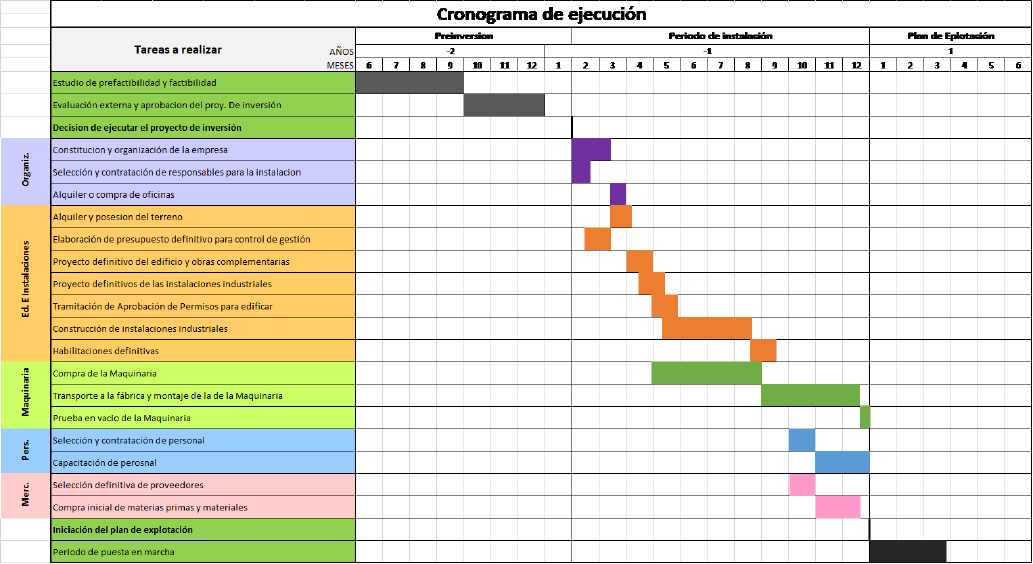Select 'Selección y contratación de personal' task
Screen dimensions: 1033x564
click(x=203, y=440)
